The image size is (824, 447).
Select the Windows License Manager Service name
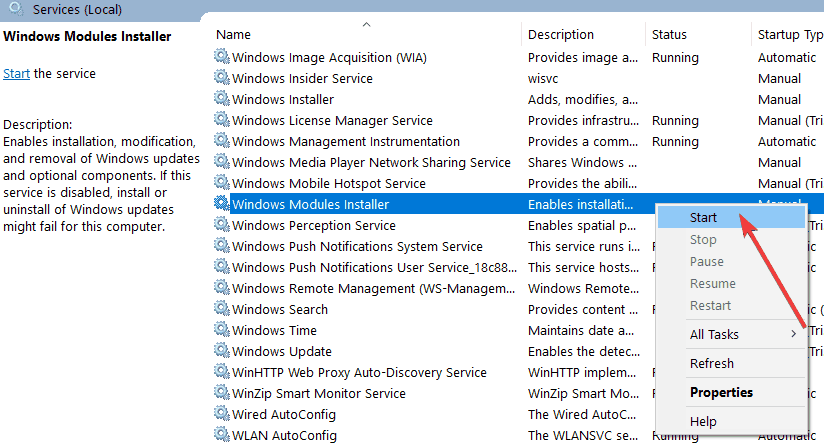(x=332, y=120)
